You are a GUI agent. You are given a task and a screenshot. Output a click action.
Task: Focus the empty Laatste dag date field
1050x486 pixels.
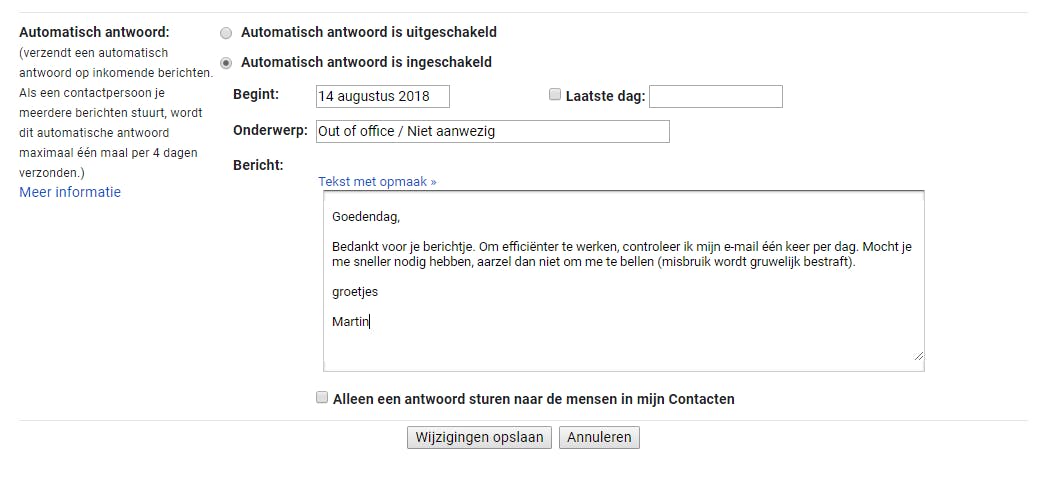click(x=715, y=96)
